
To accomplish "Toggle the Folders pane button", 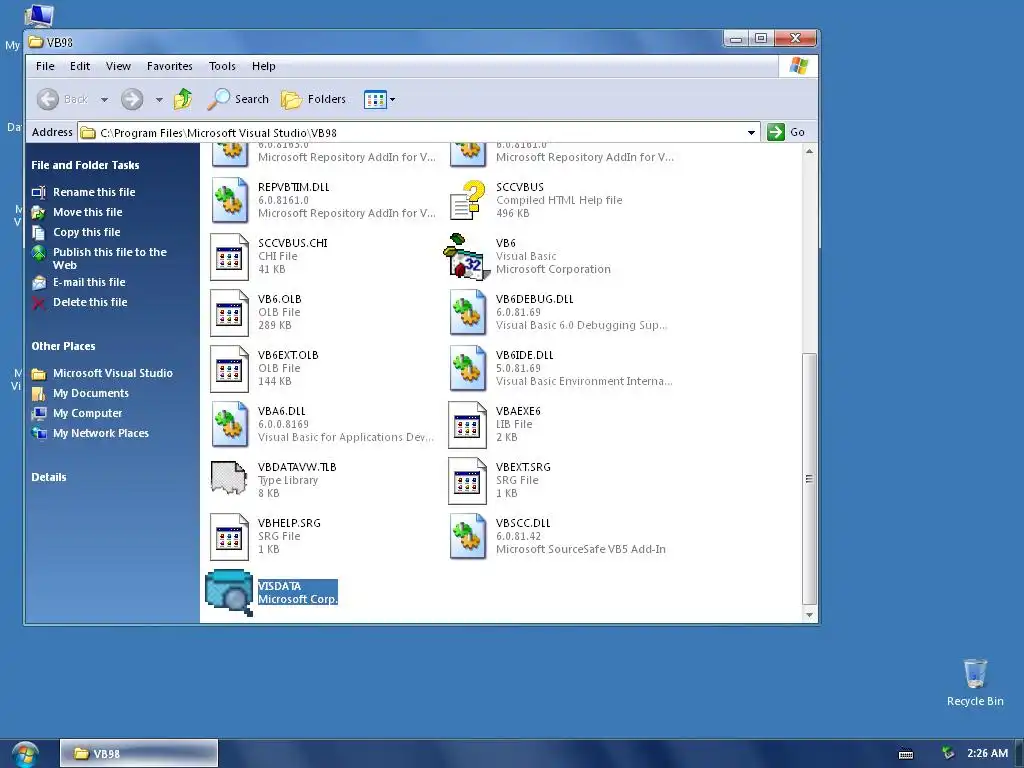I will pos(313,99).
